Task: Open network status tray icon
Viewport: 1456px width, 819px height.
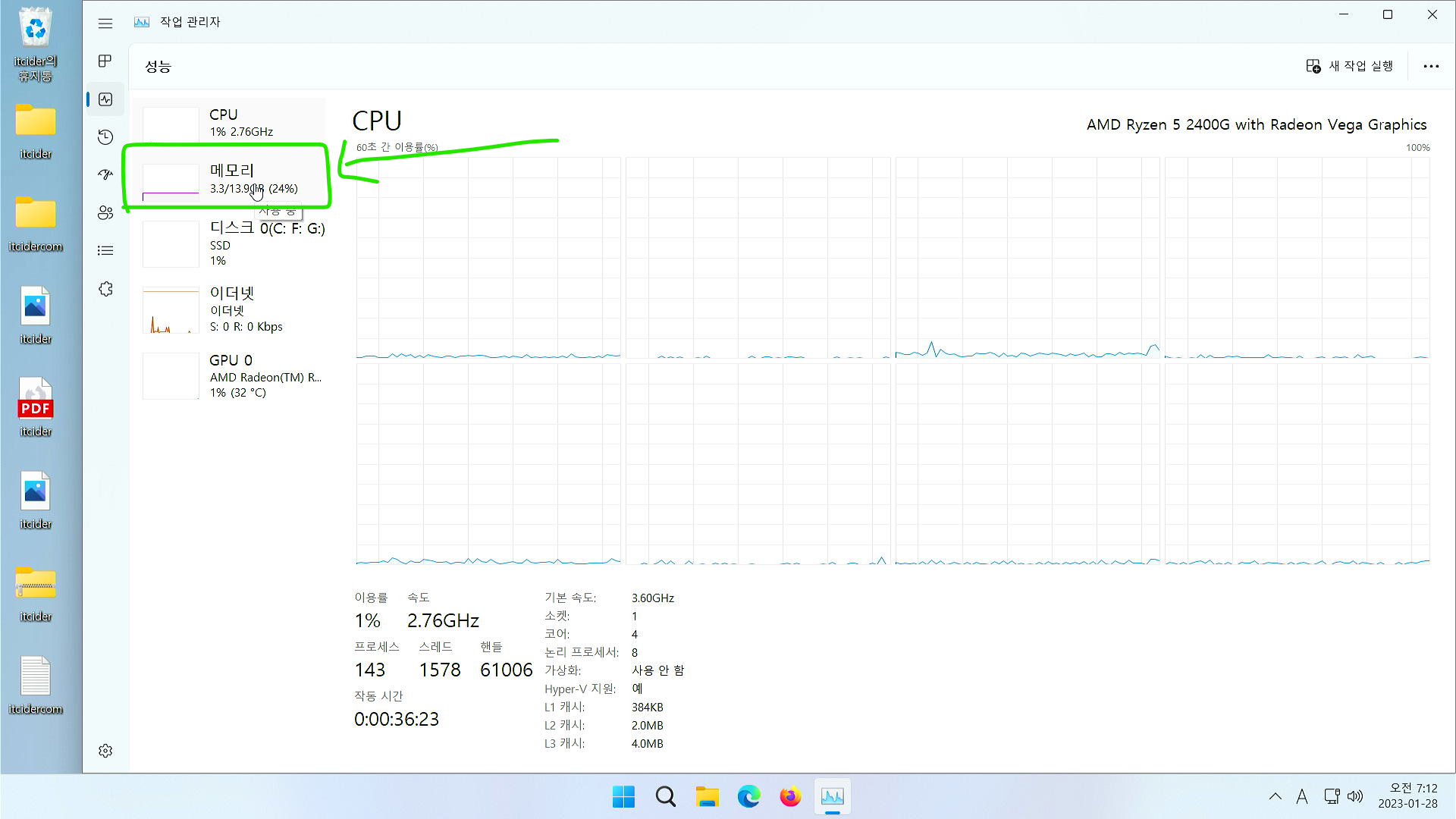Action: pos(1332,797)
